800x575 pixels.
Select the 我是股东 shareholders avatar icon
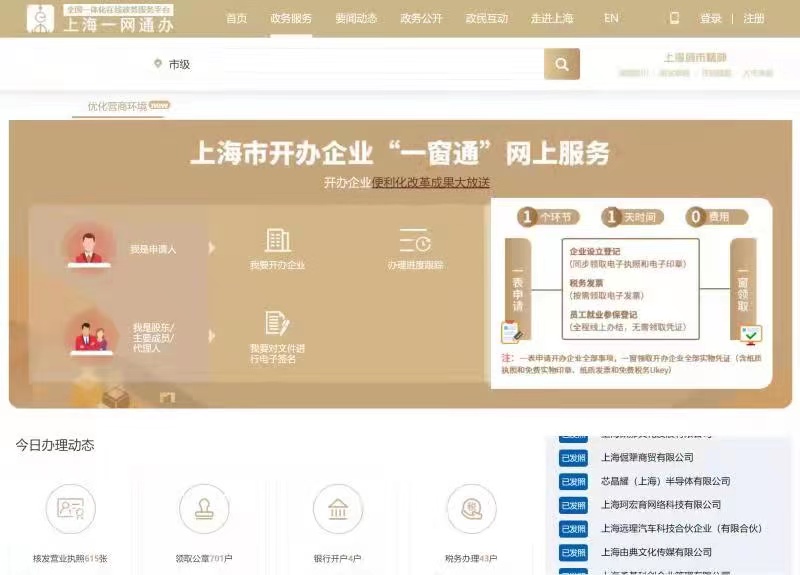(88, 331)
